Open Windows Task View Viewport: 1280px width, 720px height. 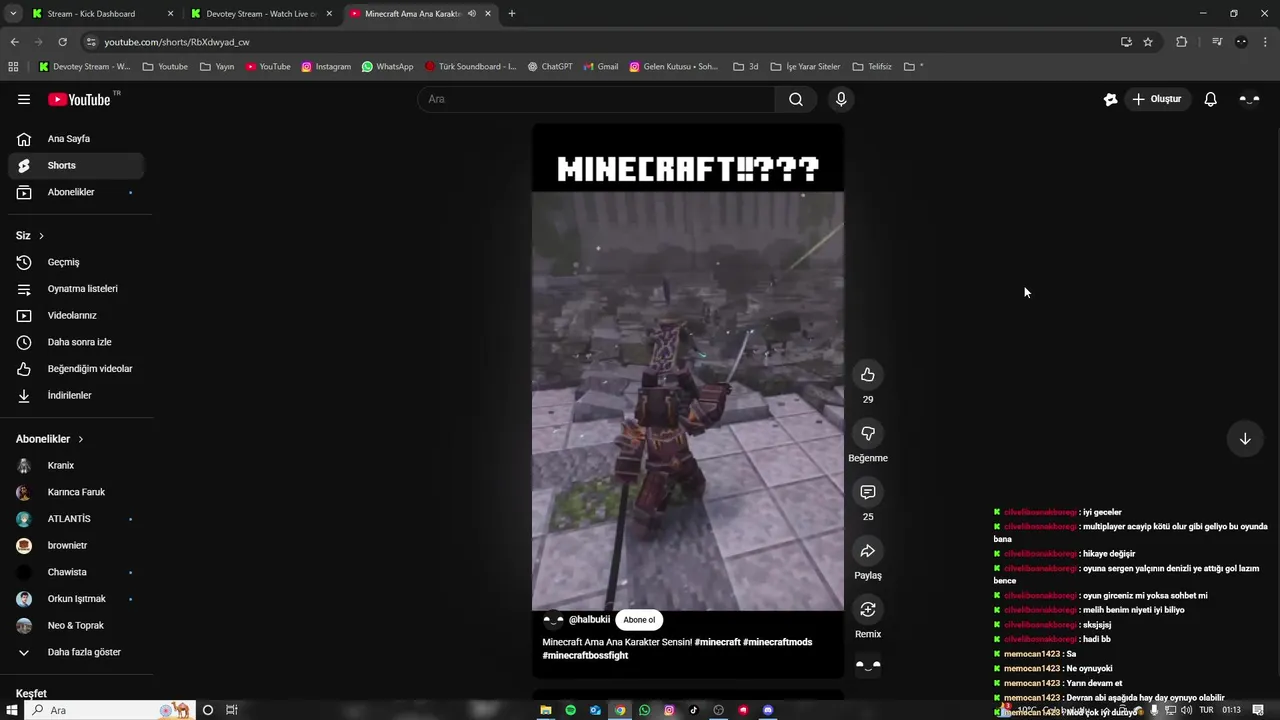(x=232, y=710)
